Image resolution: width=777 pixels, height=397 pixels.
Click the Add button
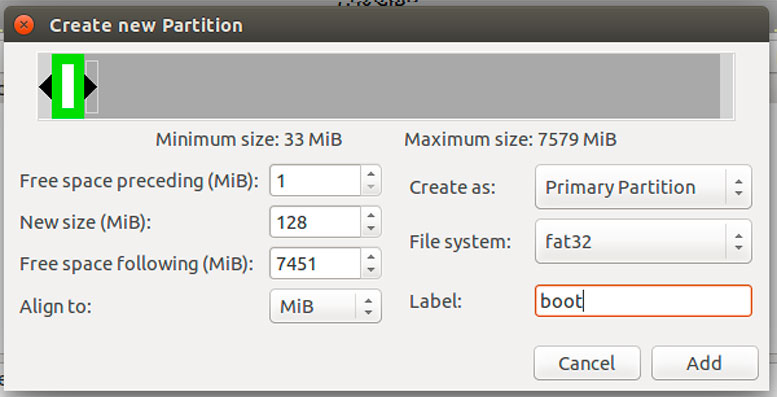[x=704, y=363]
